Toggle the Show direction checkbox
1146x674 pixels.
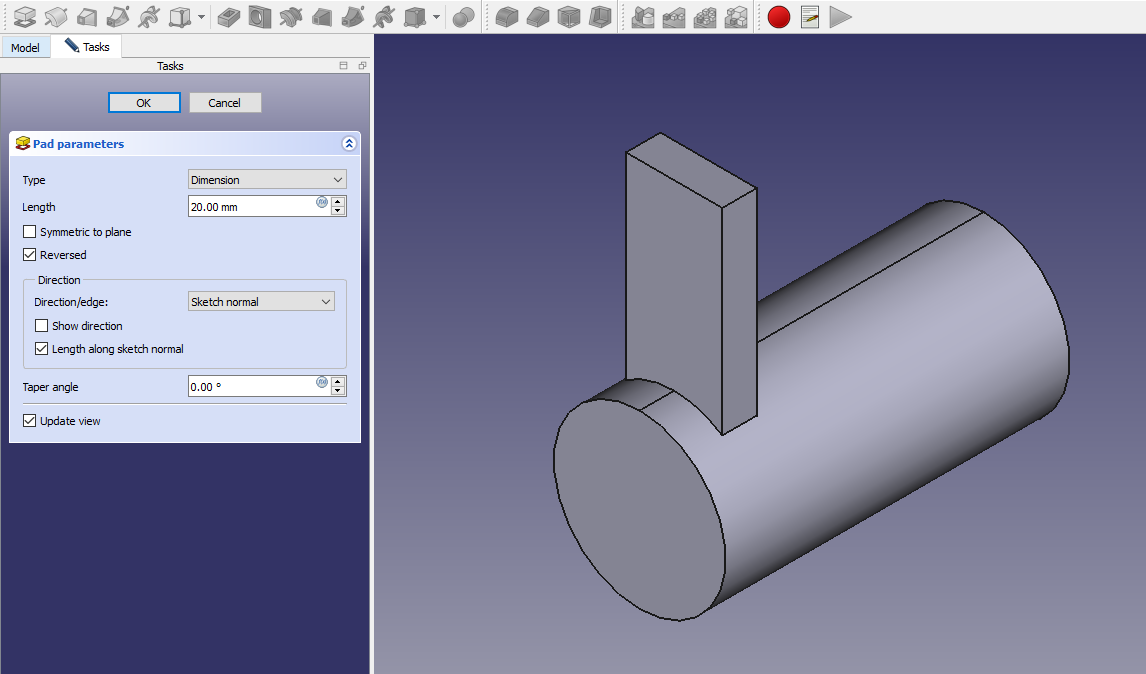coord(42,326)
